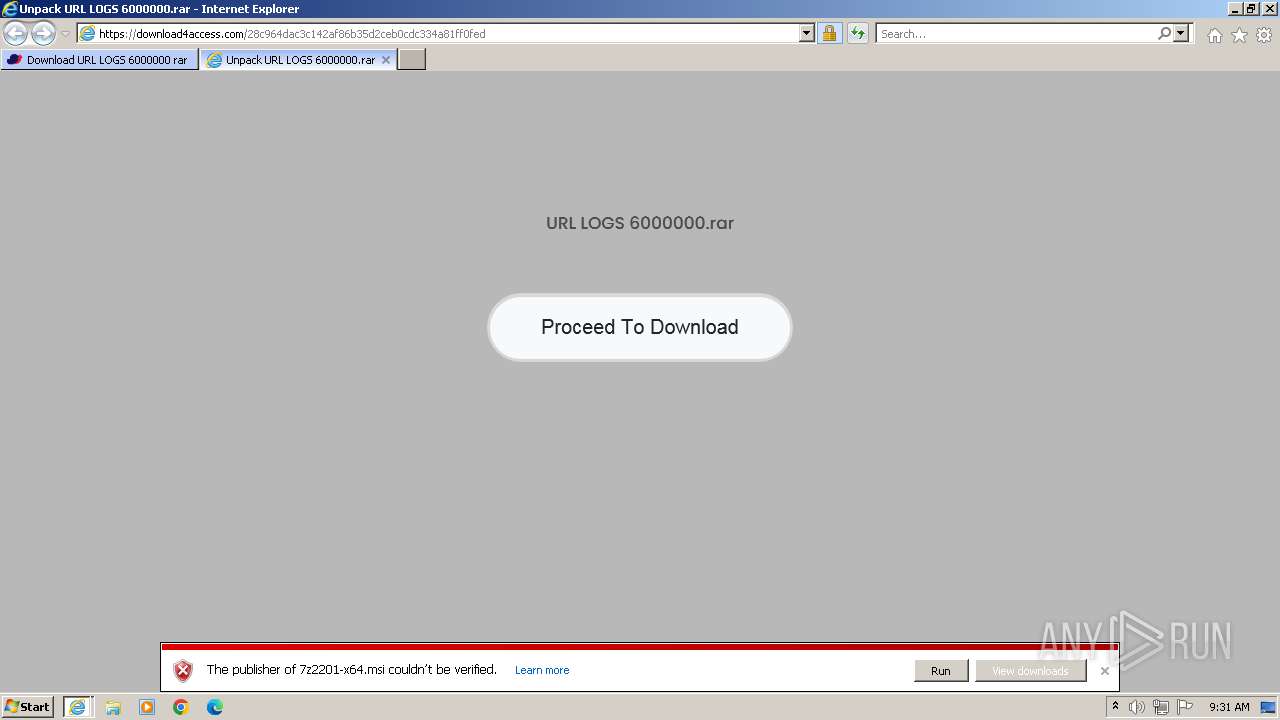Viewport: 1280px width, 720px height.
Task: Launch media player taskbar icon
Action: (x=147, y=707)
